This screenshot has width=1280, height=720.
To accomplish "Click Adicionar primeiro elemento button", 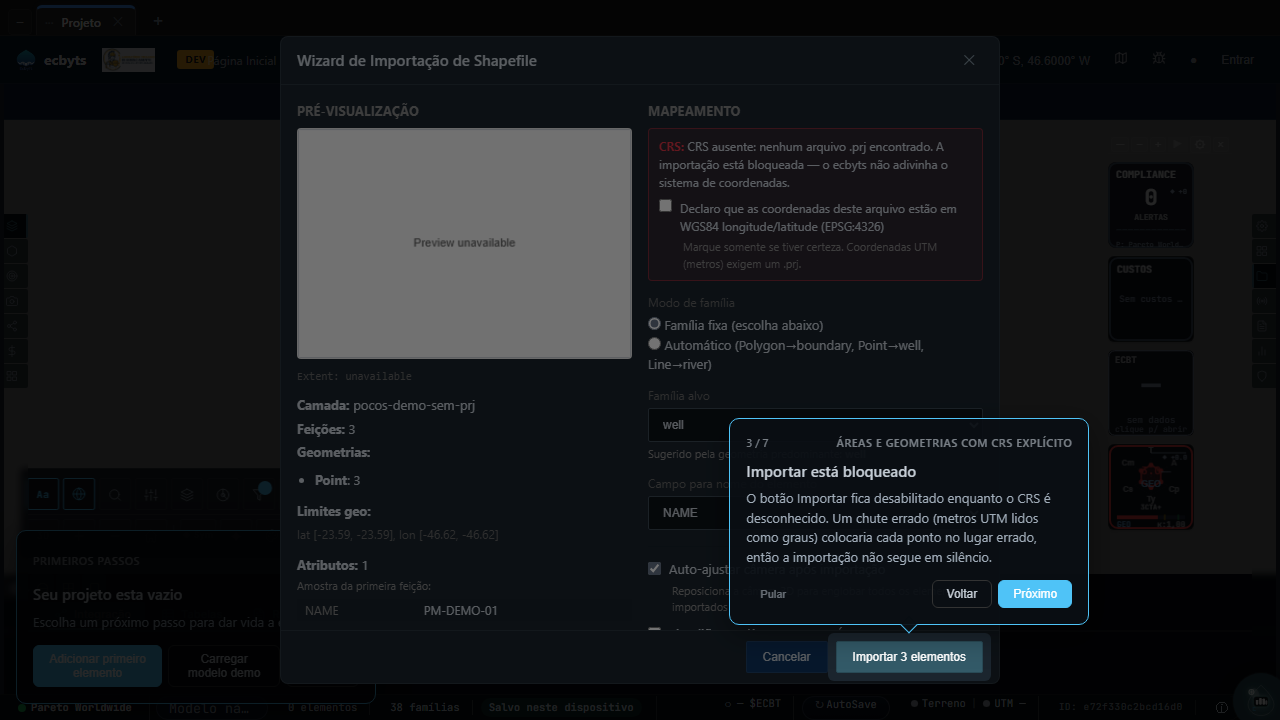I will pyautogui.click(x=98, y=666).
